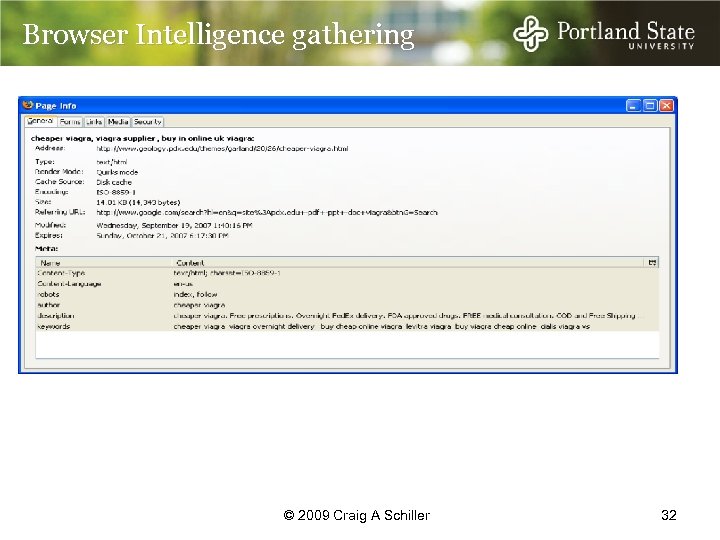720x540 pixels.
Task: Sort Meta table by Content column header
Action: (x=409, y=263)
